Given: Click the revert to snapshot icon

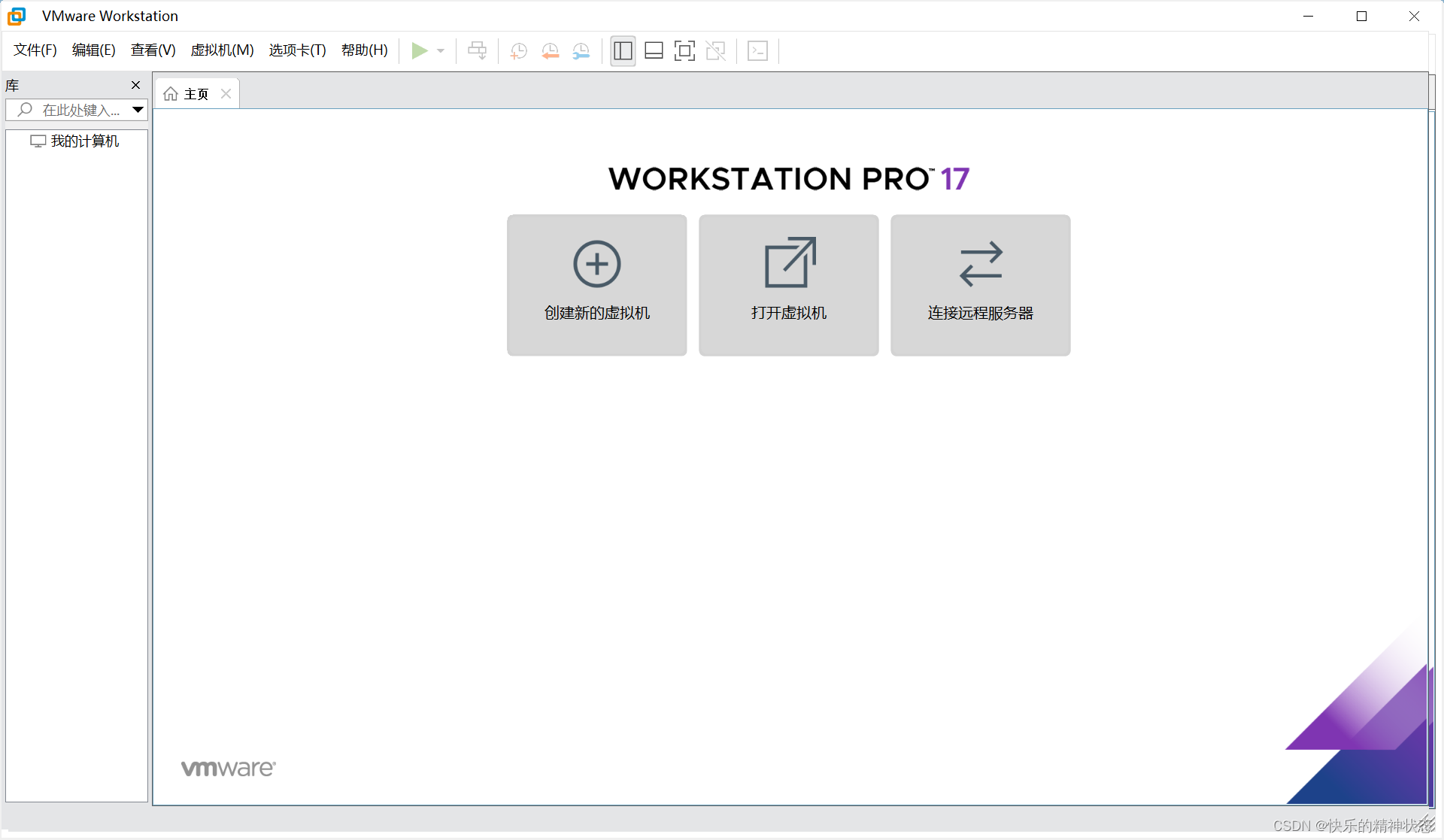Looking at the screenshot, I should (550, 51).
